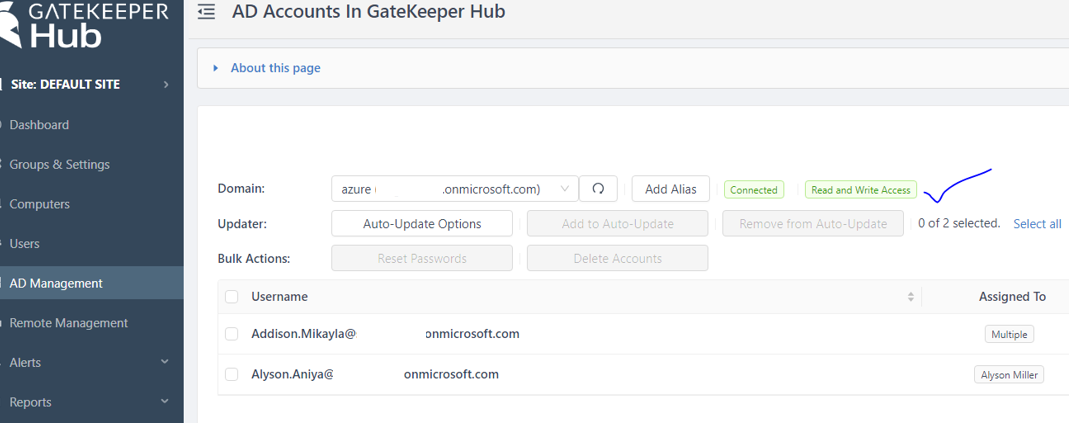Click the domain refresh icon button
Viewport: 1069px width, 423px height.
point(599,189)
